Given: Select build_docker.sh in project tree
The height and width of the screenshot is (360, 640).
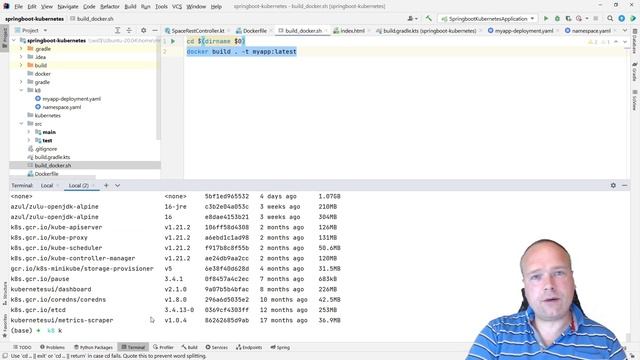Looking at the screenshot, I should click(x=52, y=165).
